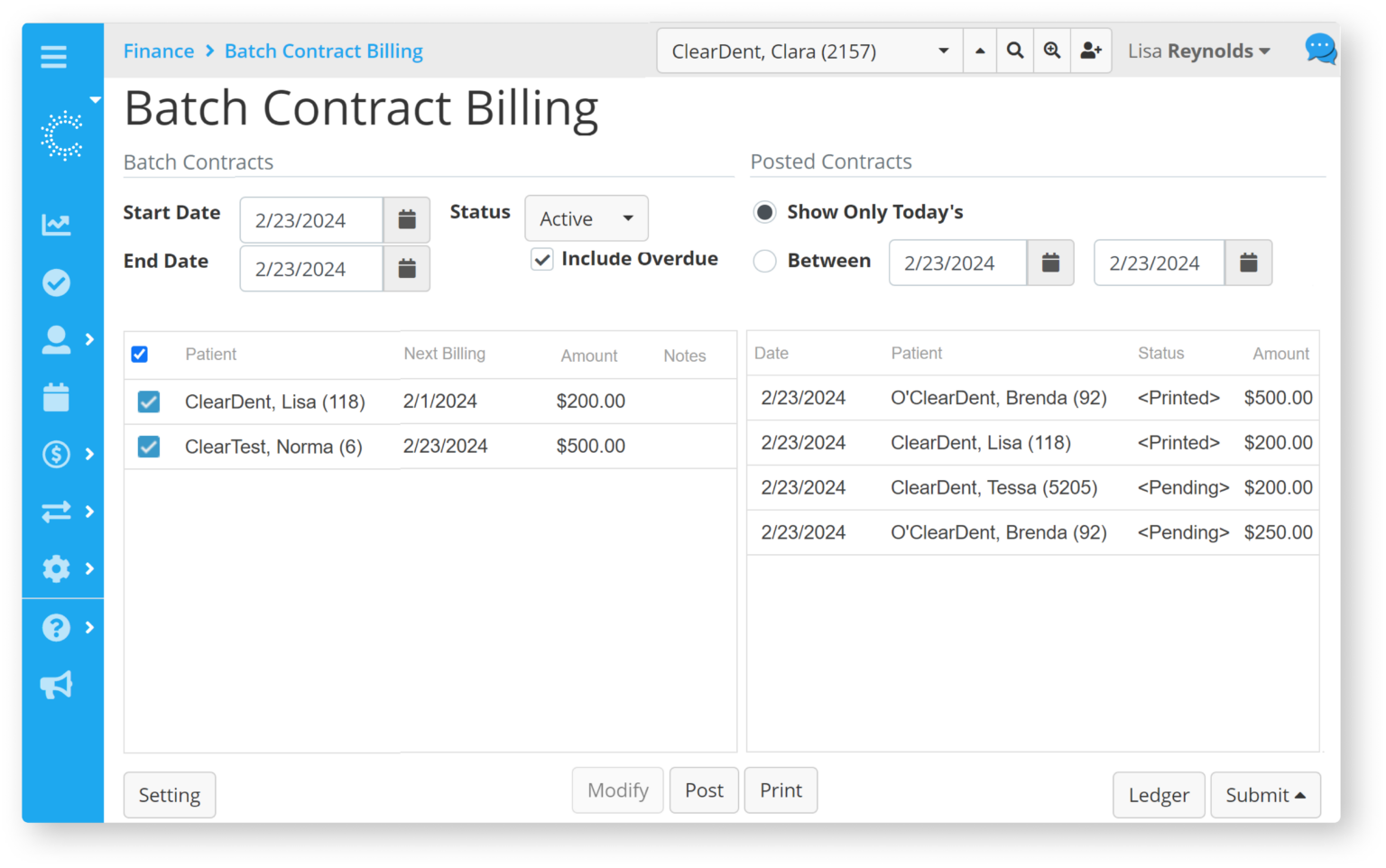
Task: Click the Start Date input field
Action: (311, 219)
